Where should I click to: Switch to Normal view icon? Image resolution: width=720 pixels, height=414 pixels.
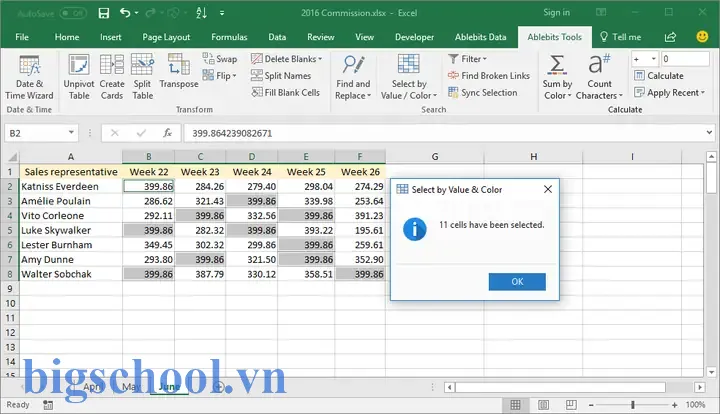pyautogui.click(x=515, y=405)
